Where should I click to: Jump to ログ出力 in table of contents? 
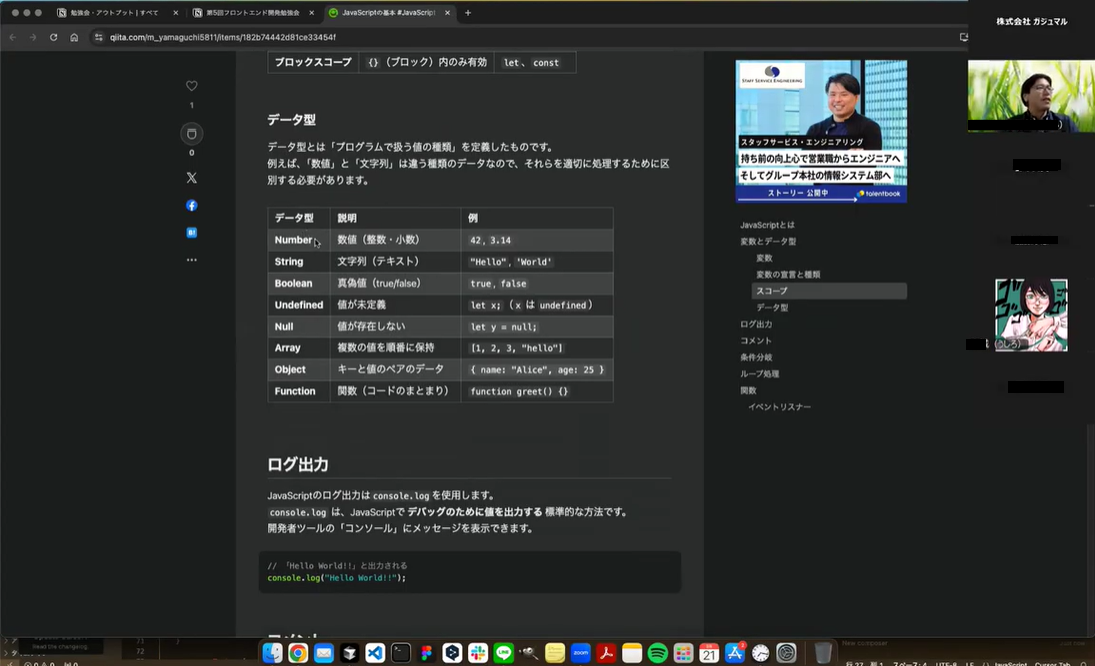(756, 325)
